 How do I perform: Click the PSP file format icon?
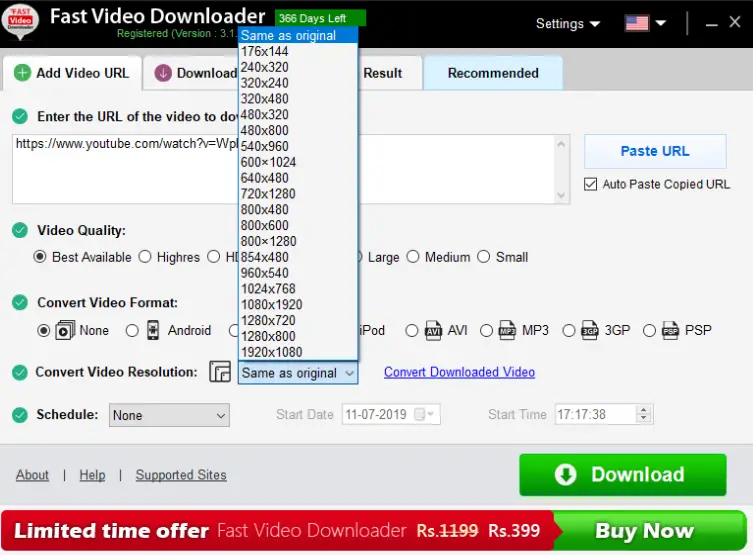[x=670, y=330]
